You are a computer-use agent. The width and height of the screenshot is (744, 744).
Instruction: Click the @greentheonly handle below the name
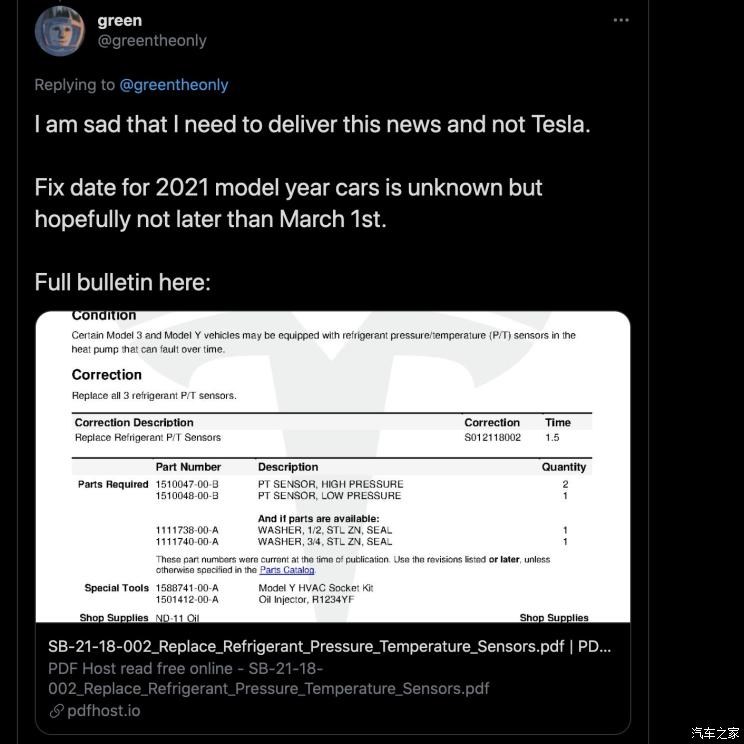pyautogui.click(x=152, y=41)
